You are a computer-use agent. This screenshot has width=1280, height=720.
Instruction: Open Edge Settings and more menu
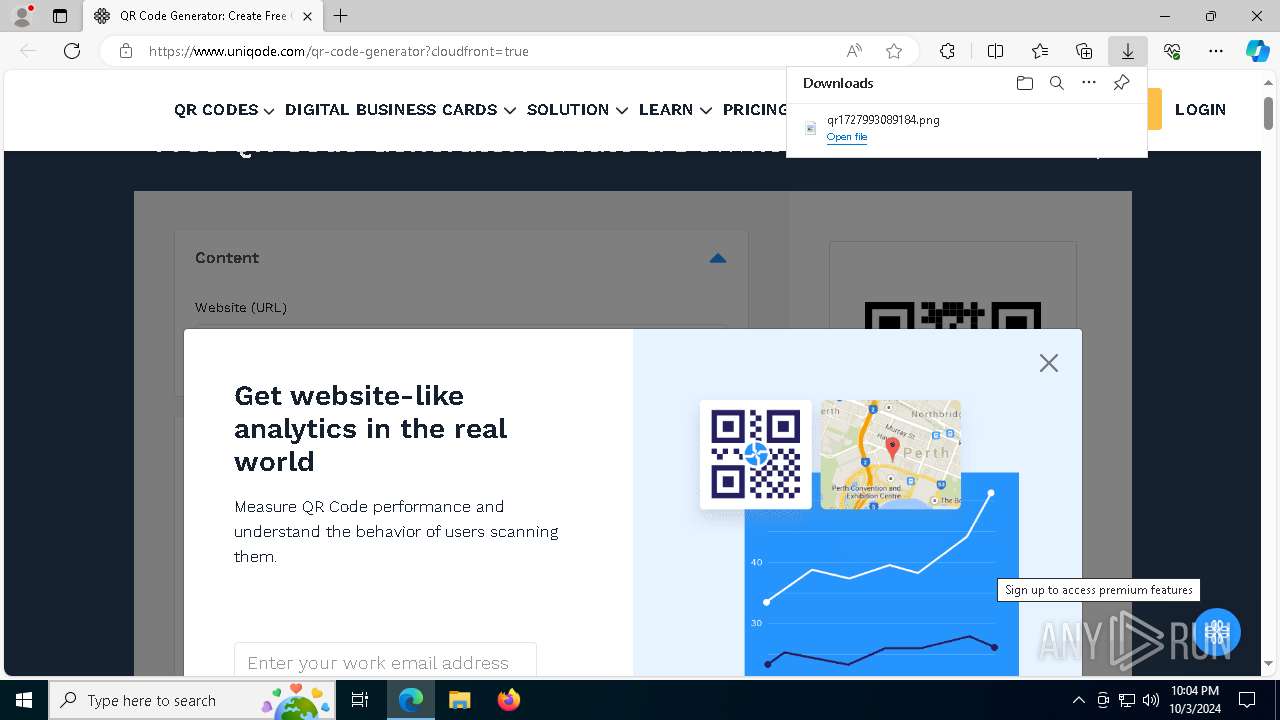click(x=1216, y=51)
